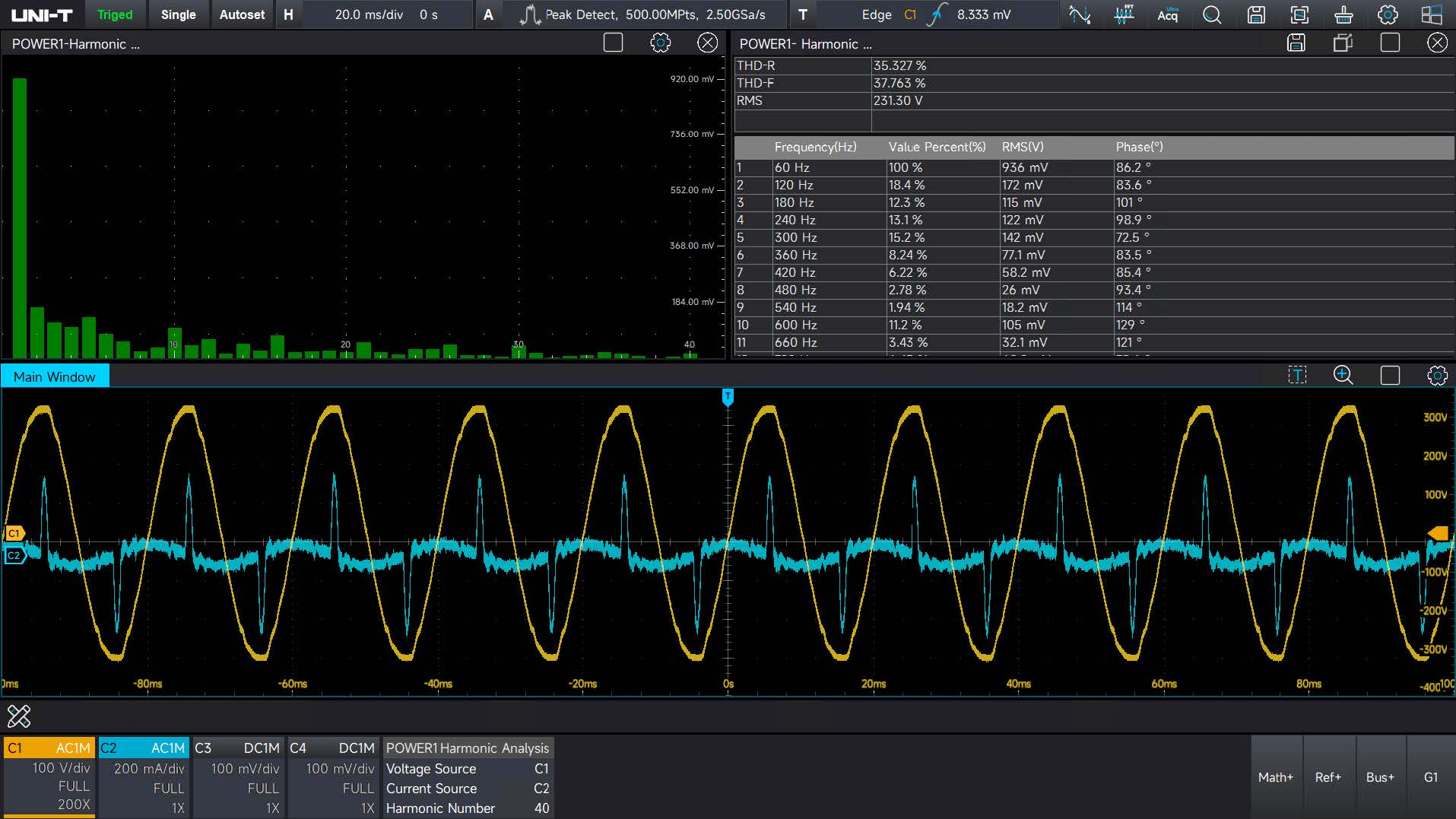Change the C4 100 mV/div scale
Viewport: 1456px width, 819px height.
tap(340, 769)
